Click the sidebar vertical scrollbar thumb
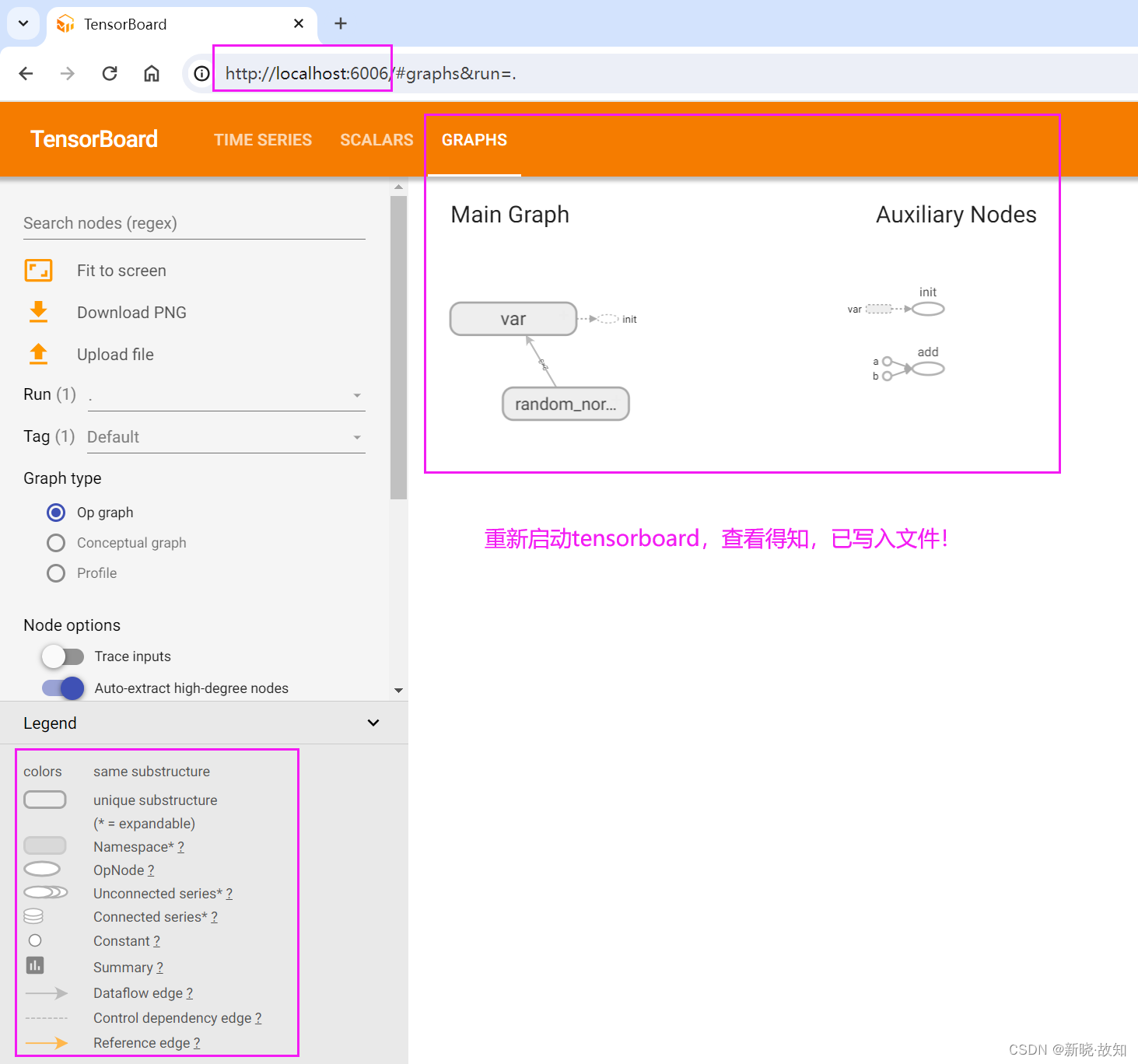 tap(398, 347)
